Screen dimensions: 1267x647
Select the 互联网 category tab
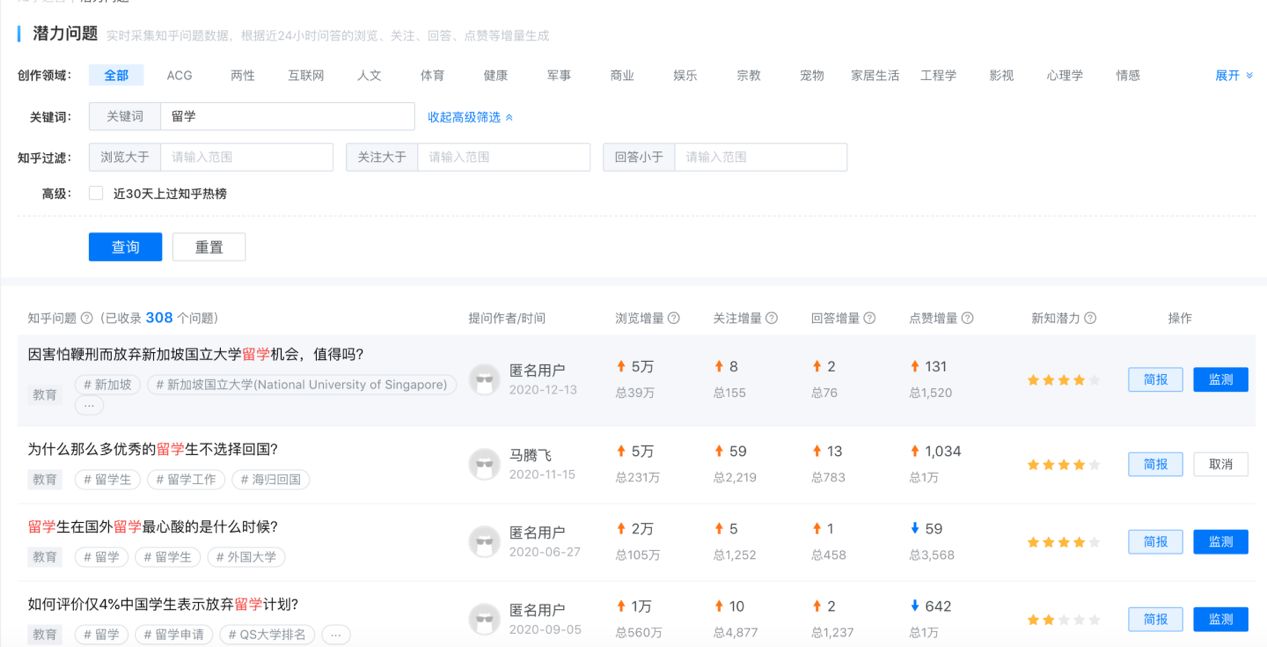click(306, 75)
